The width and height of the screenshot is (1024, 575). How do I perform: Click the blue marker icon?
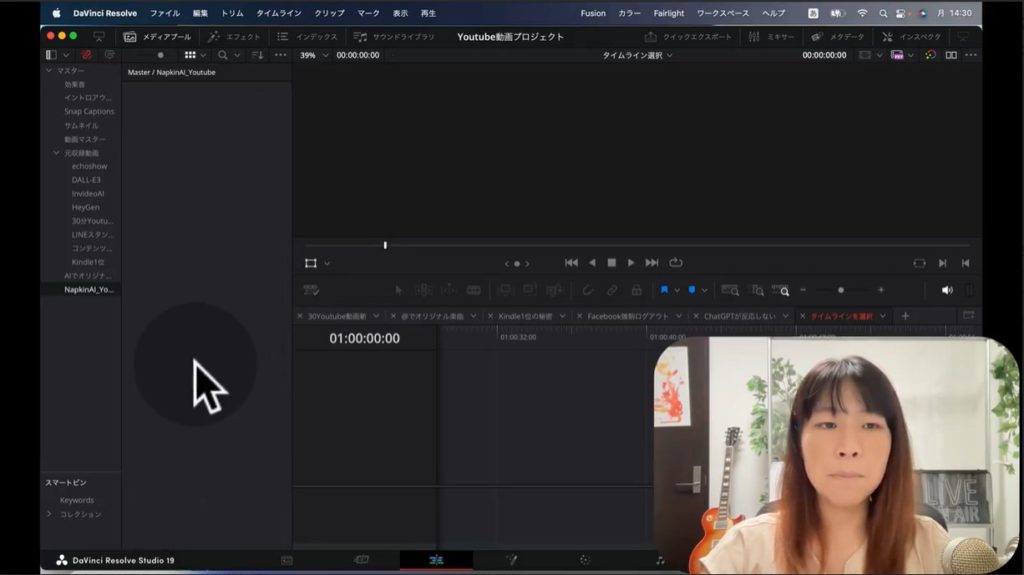coord(692,290)
